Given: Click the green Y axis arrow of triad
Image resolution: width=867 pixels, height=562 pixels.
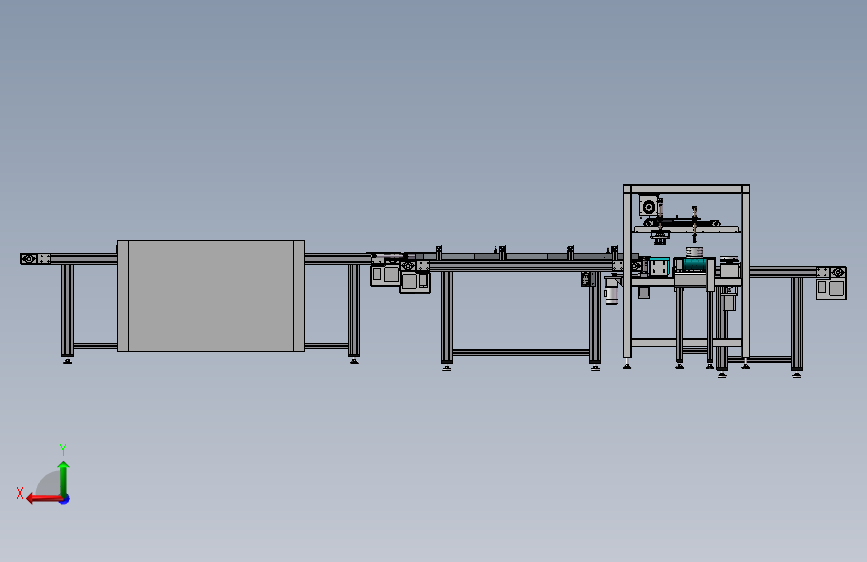Looking at the screenshot, I should (x=64, y=478).
